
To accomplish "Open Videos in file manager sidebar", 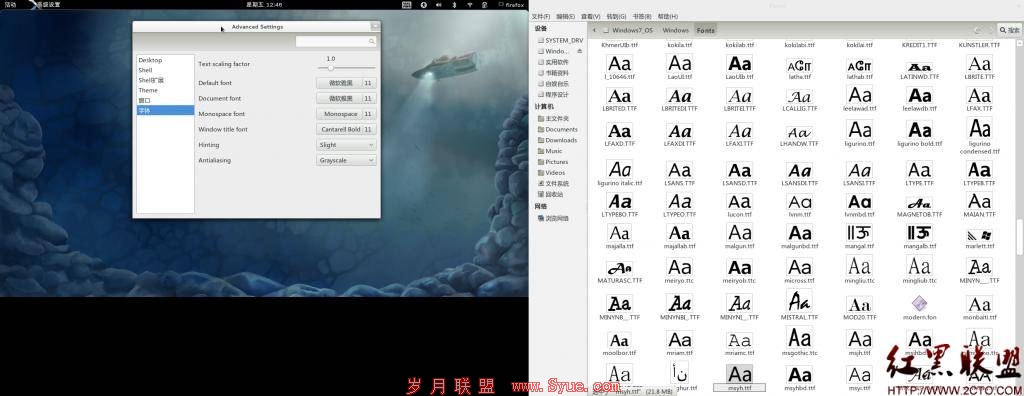I will pyautogui.click(x=551, y=173).
